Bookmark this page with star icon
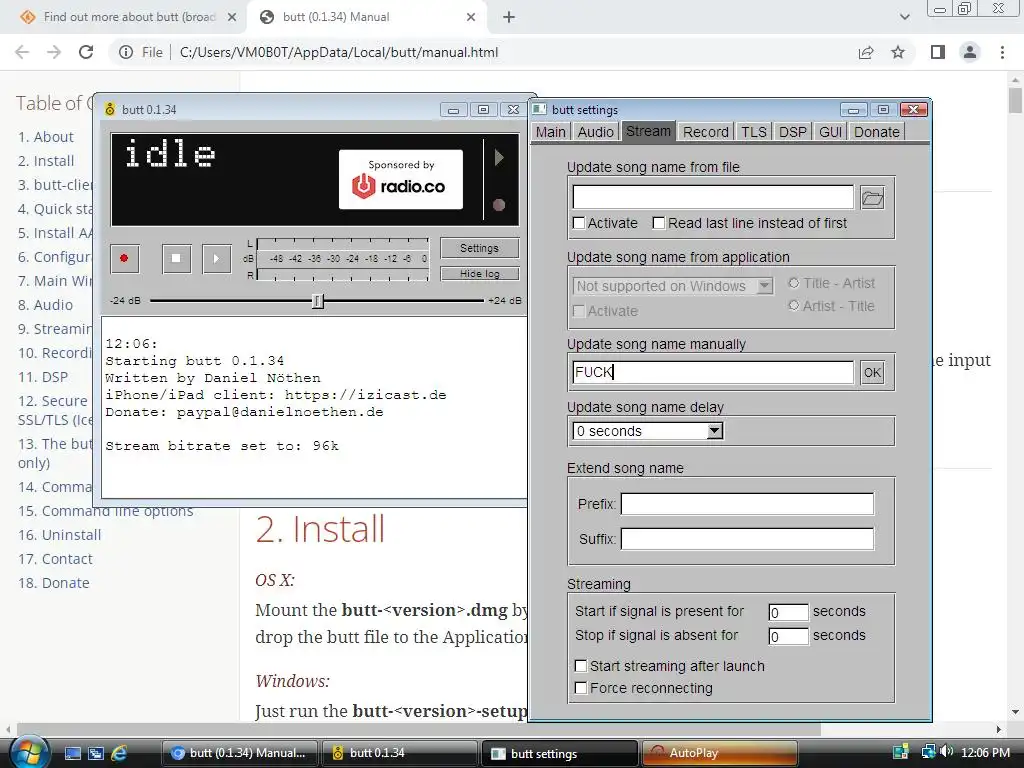Screen dimensions: 1024x768 (x=898, y=52)
